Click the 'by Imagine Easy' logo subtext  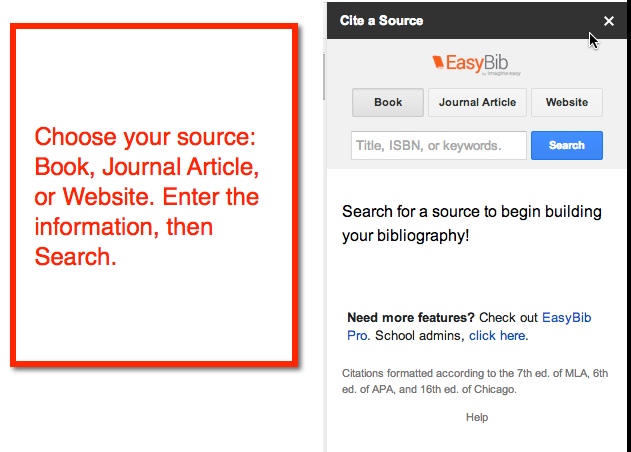click(x=502, y=73)
